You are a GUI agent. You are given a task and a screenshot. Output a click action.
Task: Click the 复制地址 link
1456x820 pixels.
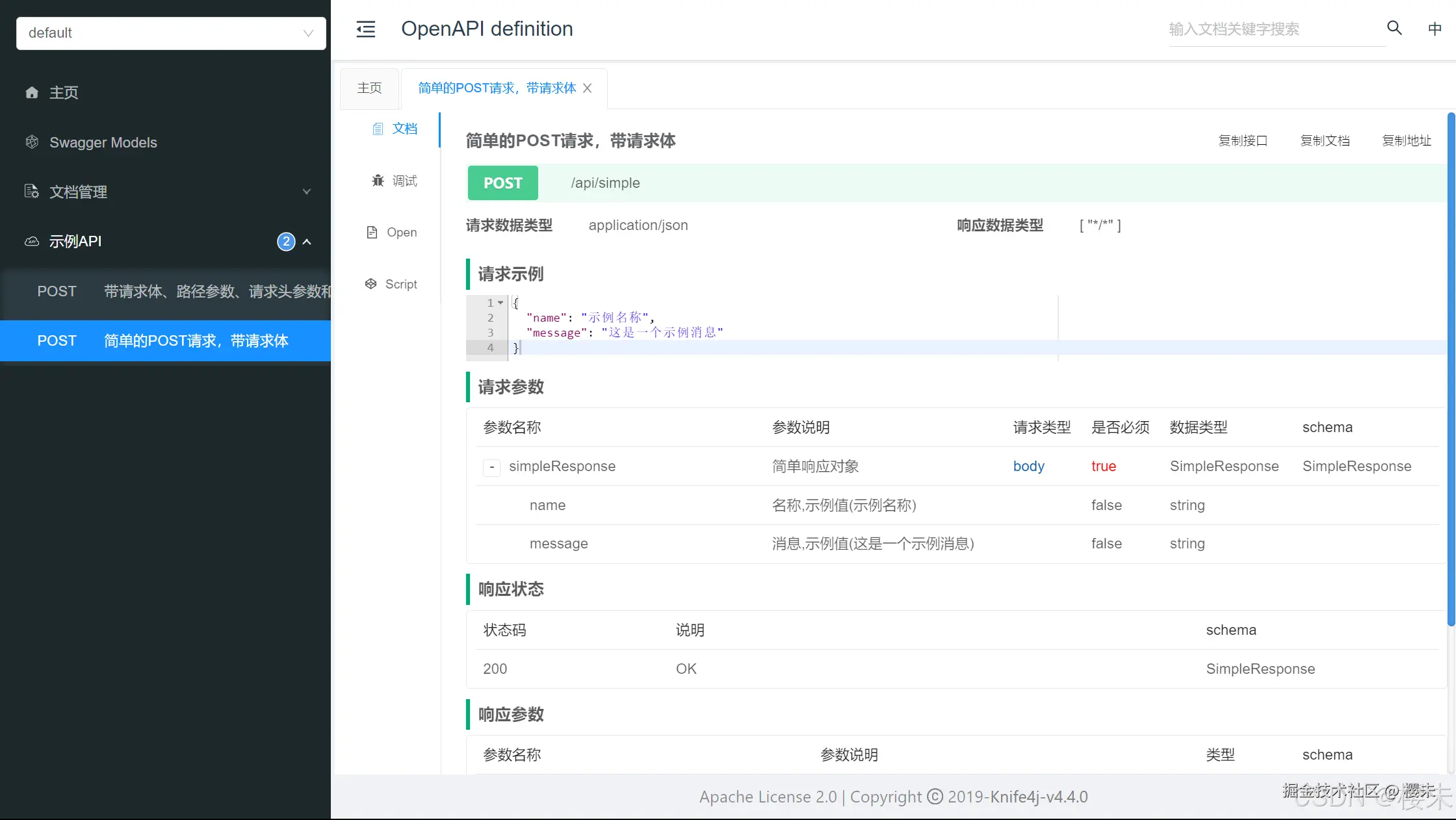point(1406,140)
